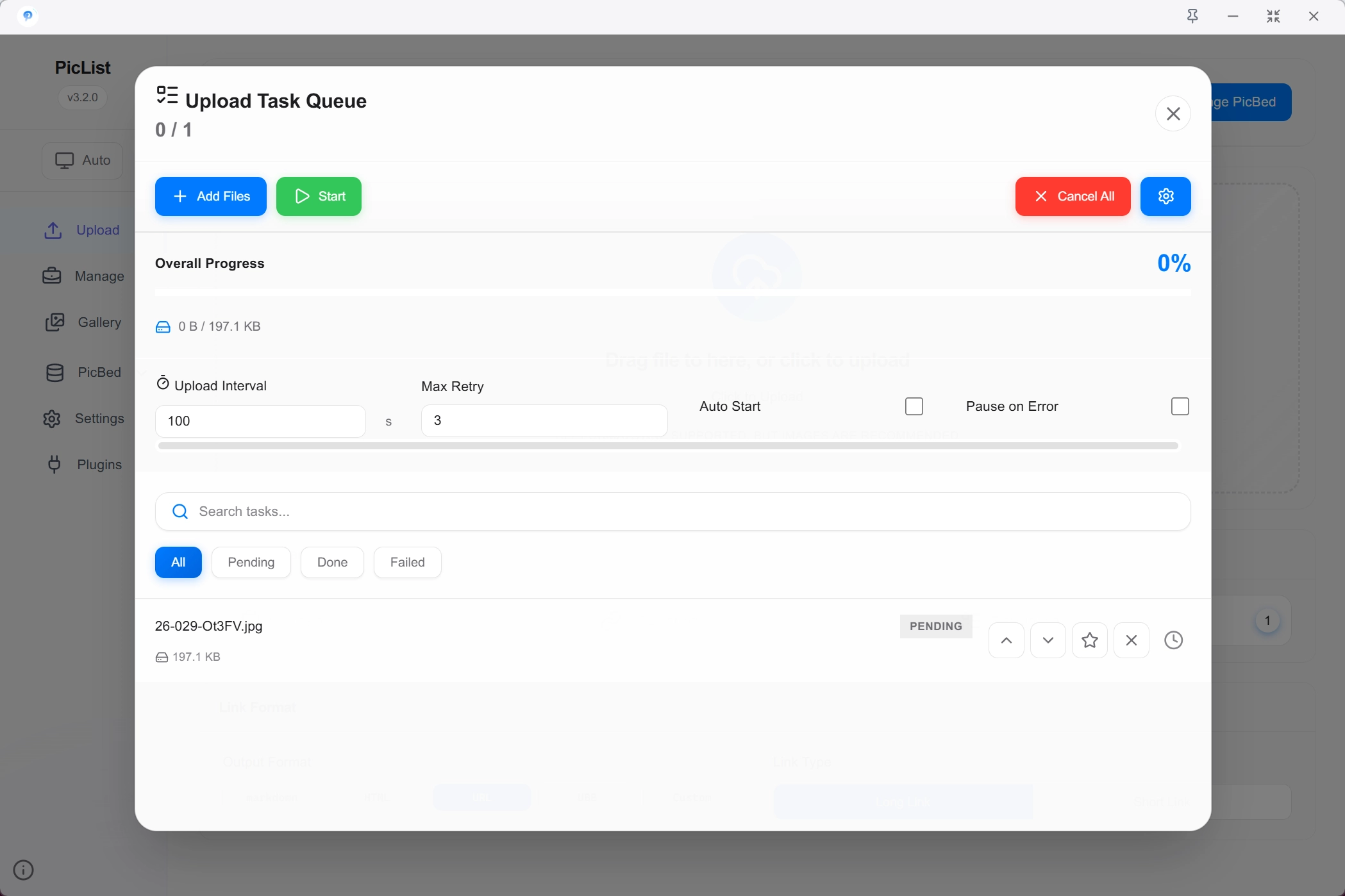Click the search magnifier icon
The image size is (1345, 896).
point(180,511)
